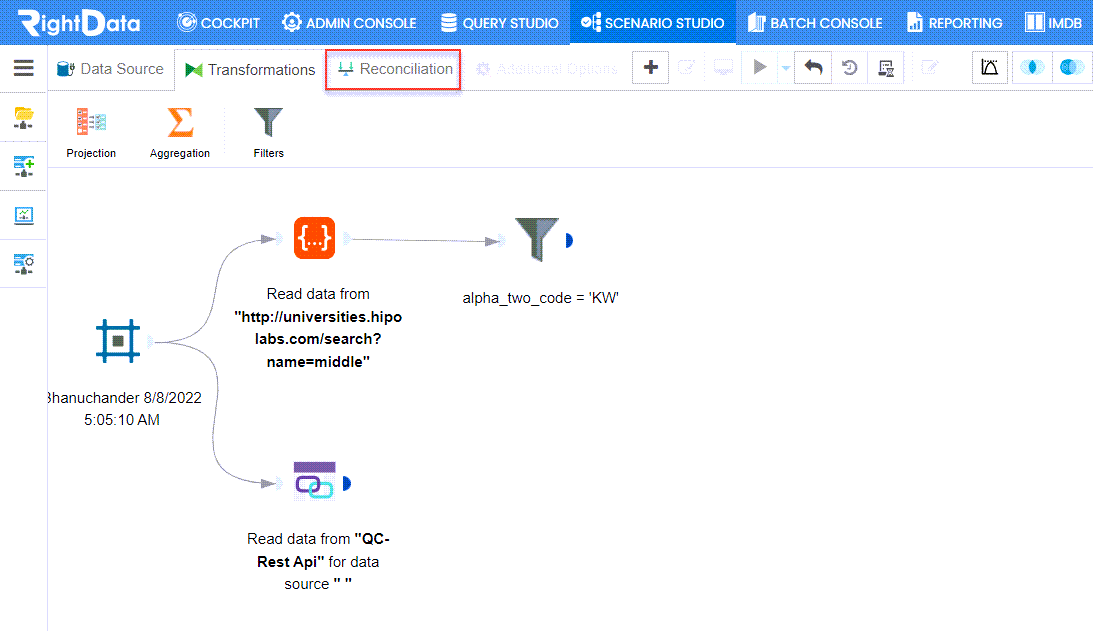Select Scenario Studio in the top navigation
This screenshot has width=1093, height=631.
[652, 23]
